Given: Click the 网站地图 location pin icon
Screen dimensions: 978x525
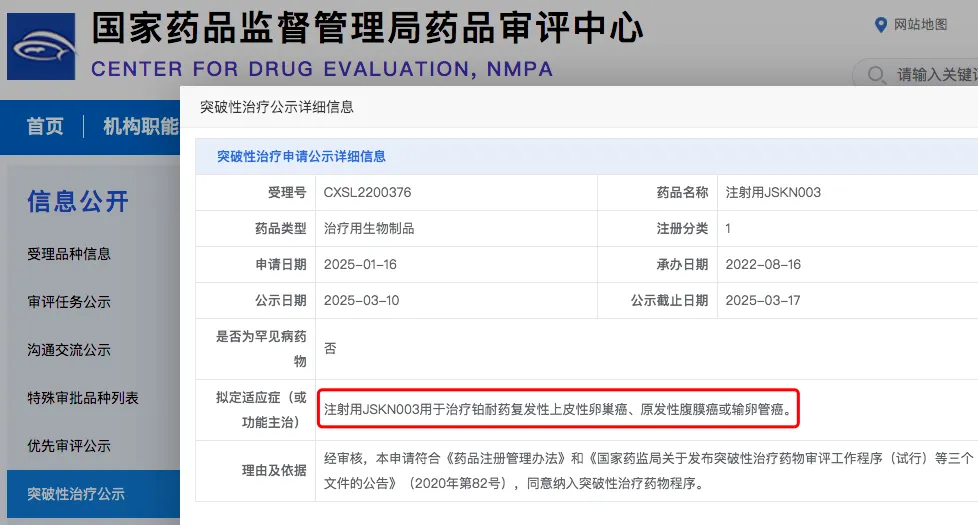Looking at the screenshot, I should point(881,25).
